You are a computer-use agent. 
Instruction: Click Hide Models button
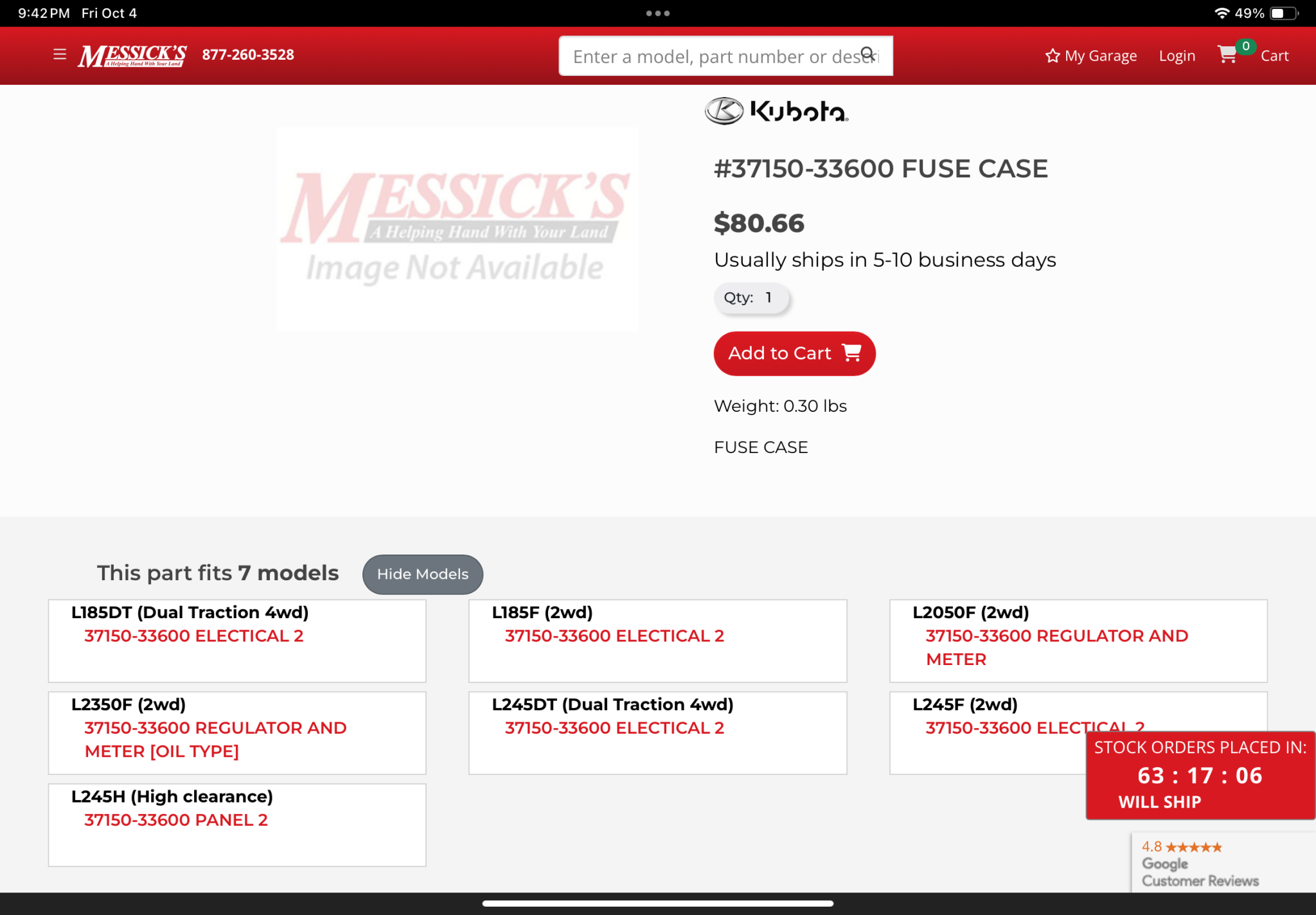click(x=423, y=574)
